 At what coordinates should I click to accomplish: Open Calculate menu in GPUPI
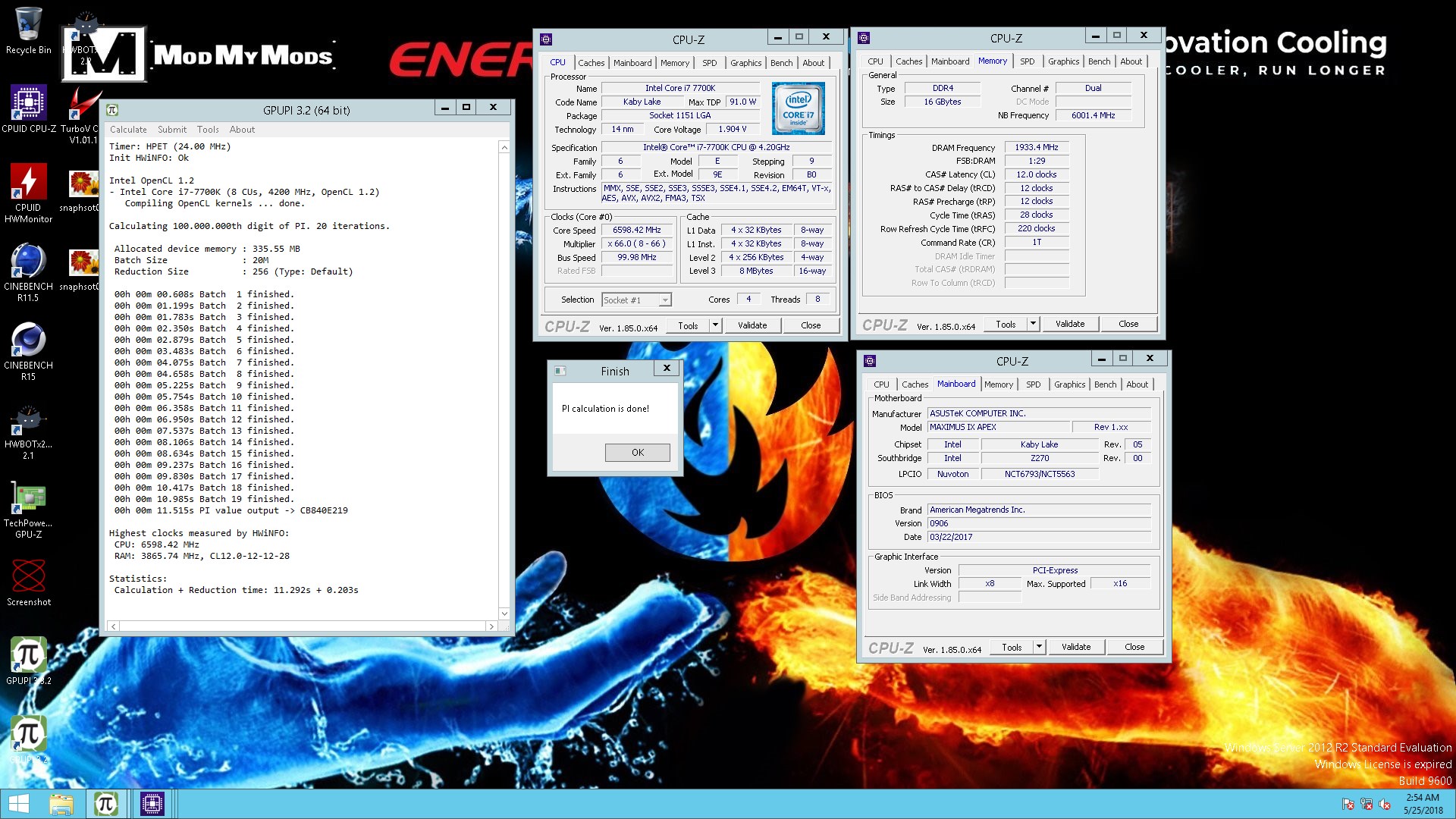[x=128, y=130]
